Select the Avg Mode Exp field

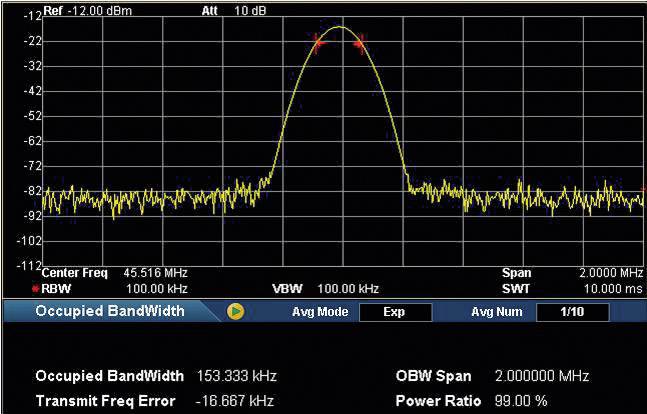tap(394, 312)
